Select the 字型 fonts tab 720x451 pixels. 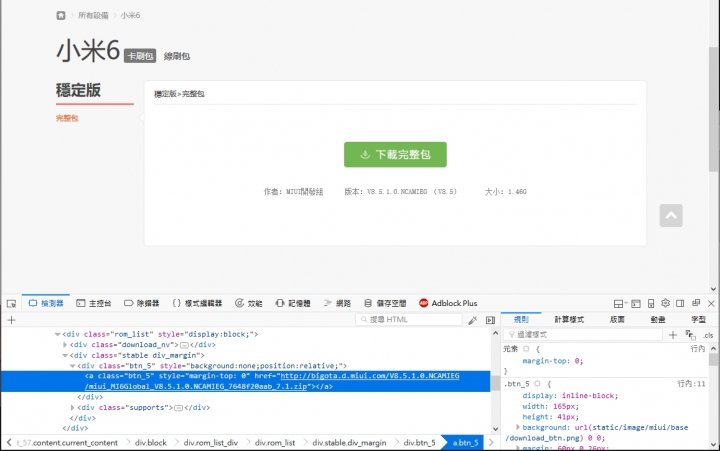(x=698, y=319)
